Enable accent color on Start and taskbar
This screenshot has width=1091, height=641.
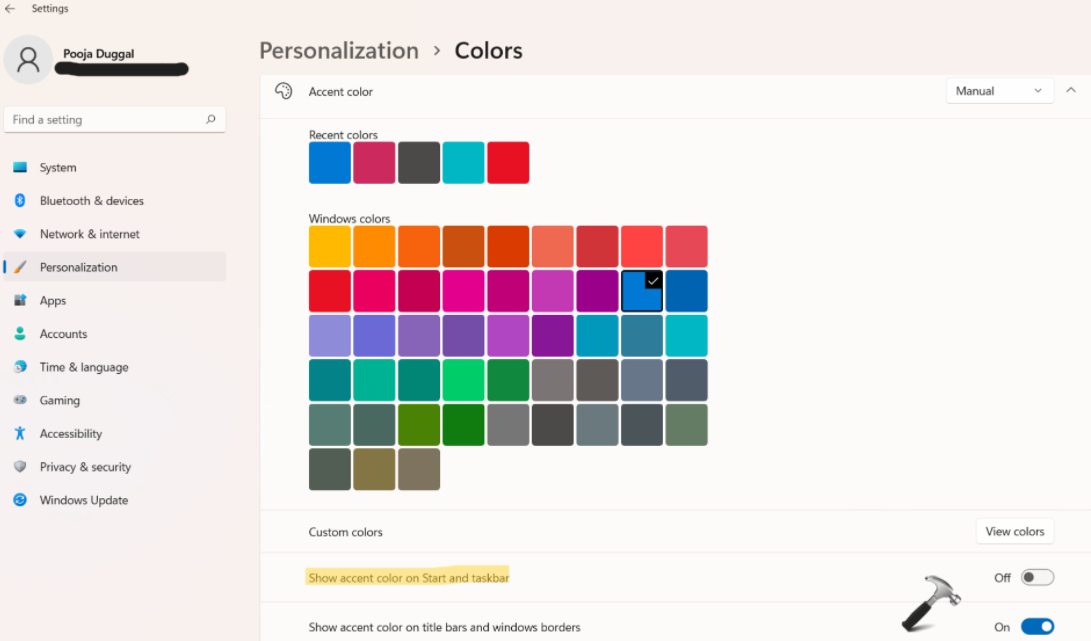pos(1037,577)
